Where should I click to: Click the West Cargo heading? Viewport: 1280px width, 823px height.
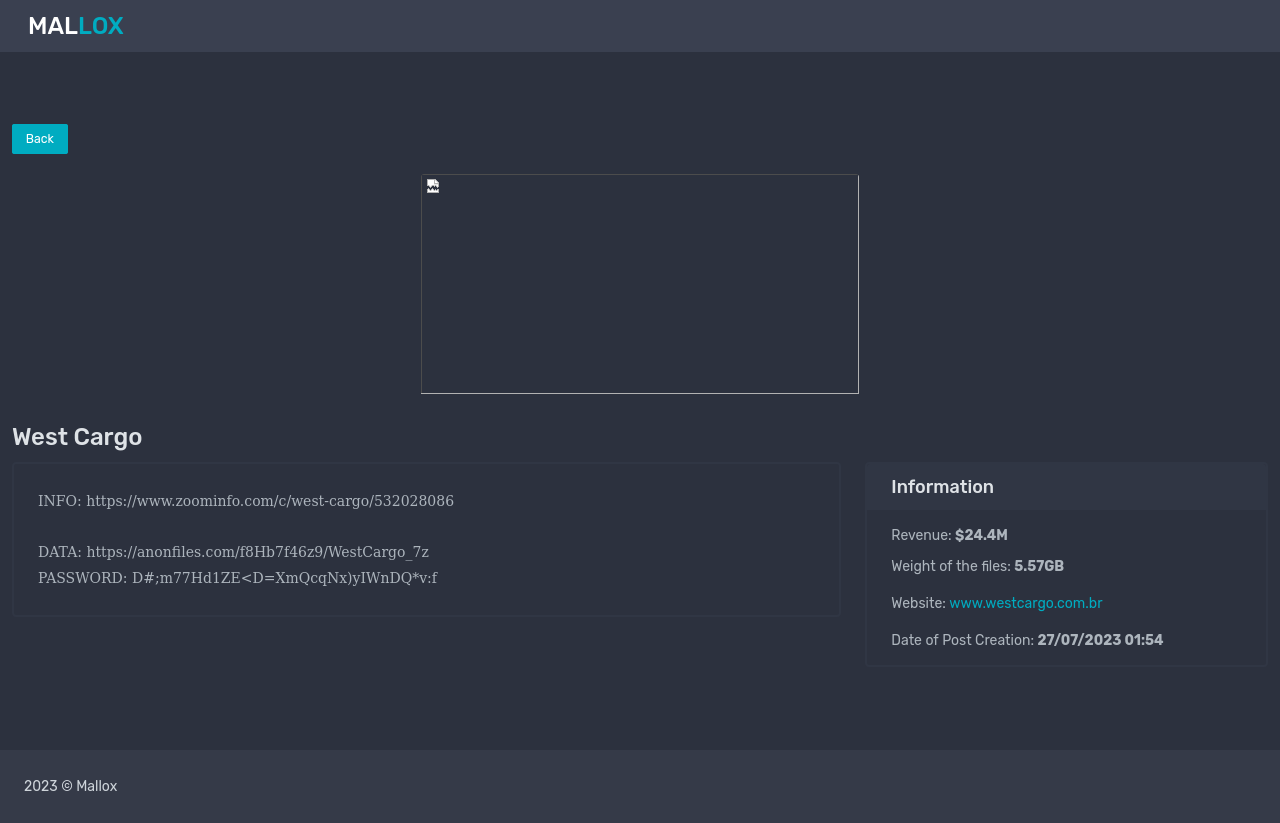click(x=77, y=437)
